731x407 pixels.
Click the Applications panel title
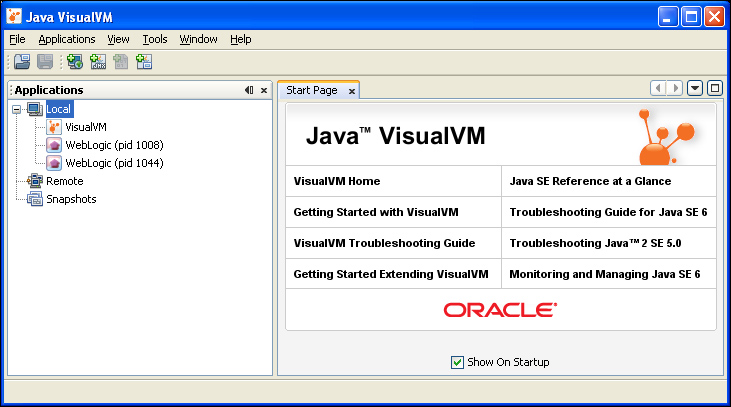[x=49, y=90]
